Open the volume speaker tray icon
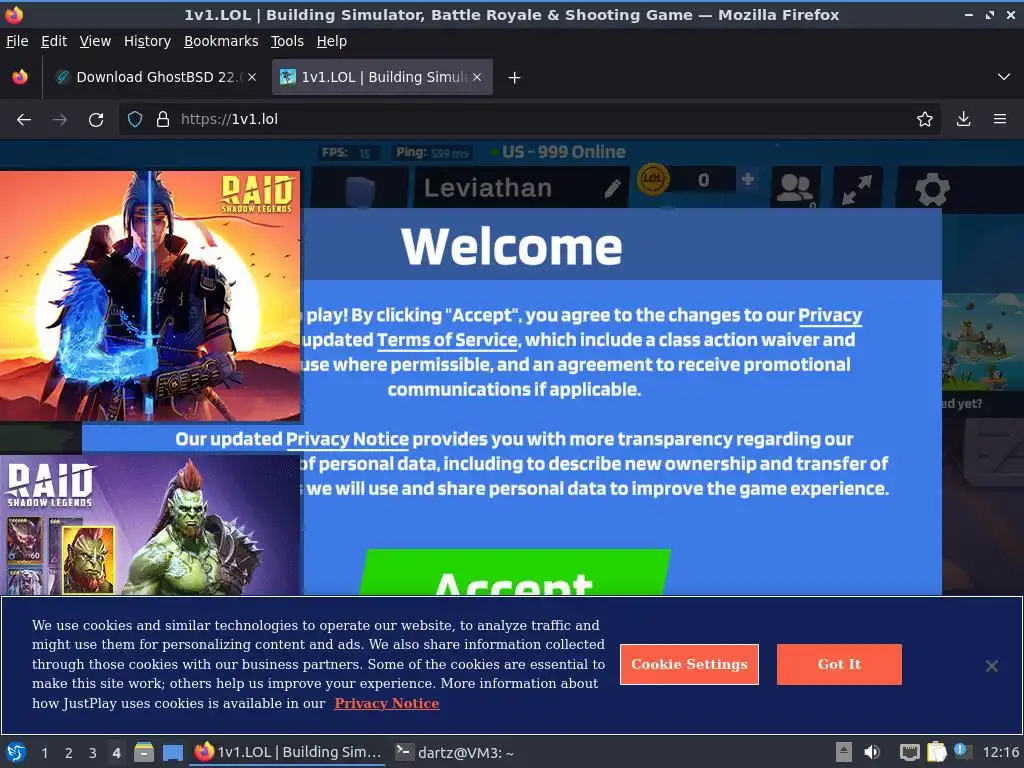Screen dimensions: 1024x768 [871, 752]
